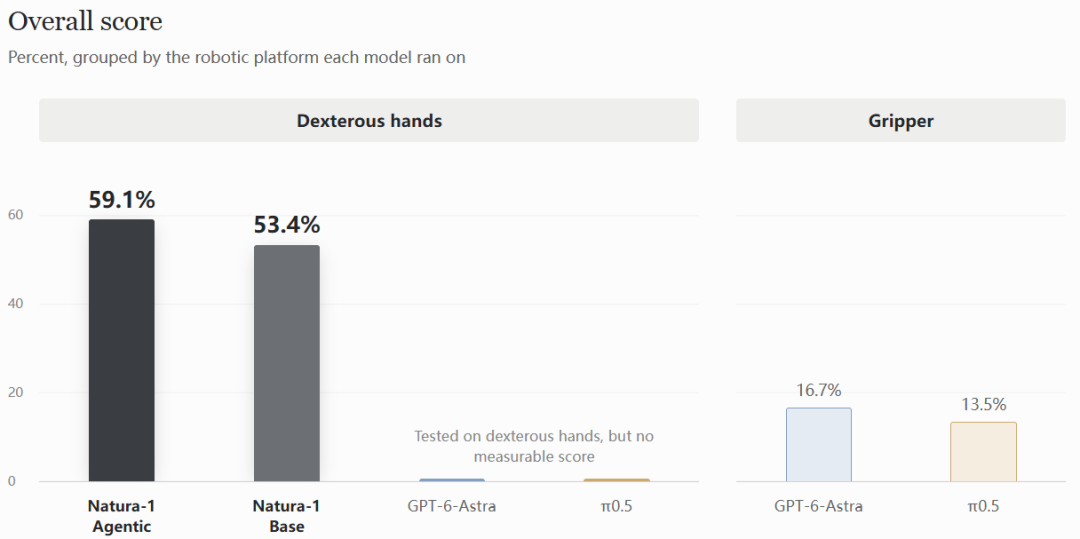Click the Overall score heading

tap(85, 21)
